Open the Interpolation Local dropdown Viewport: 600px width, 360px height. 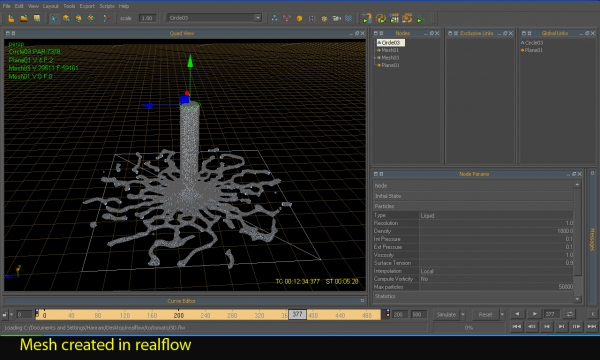click(x=496, y=271)
